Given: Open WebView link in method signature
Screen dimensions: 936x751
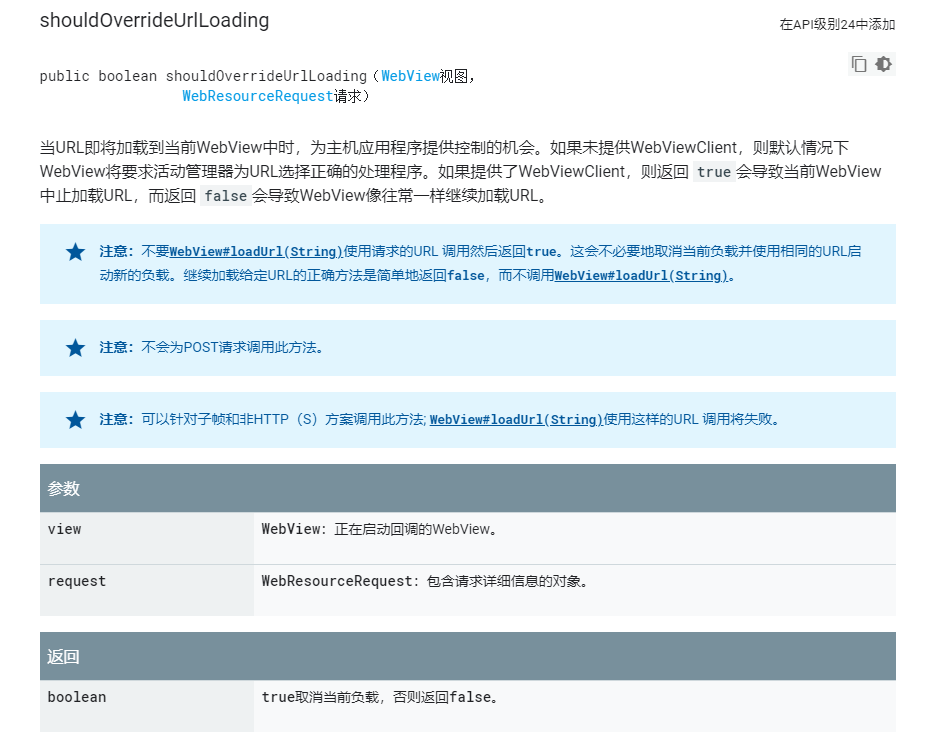Looking at the screenshot, I should click(410, 76).
